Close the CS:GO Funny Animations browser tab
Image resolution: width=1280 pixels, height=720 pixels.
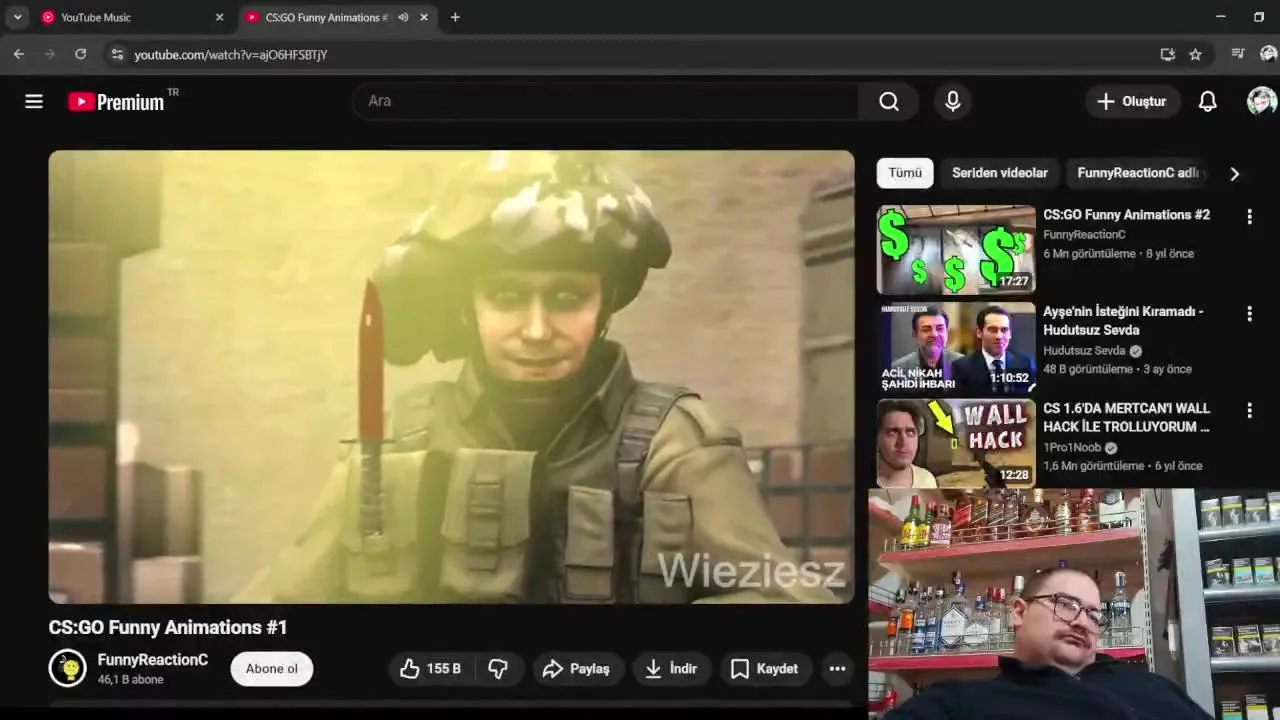point(424,17)
